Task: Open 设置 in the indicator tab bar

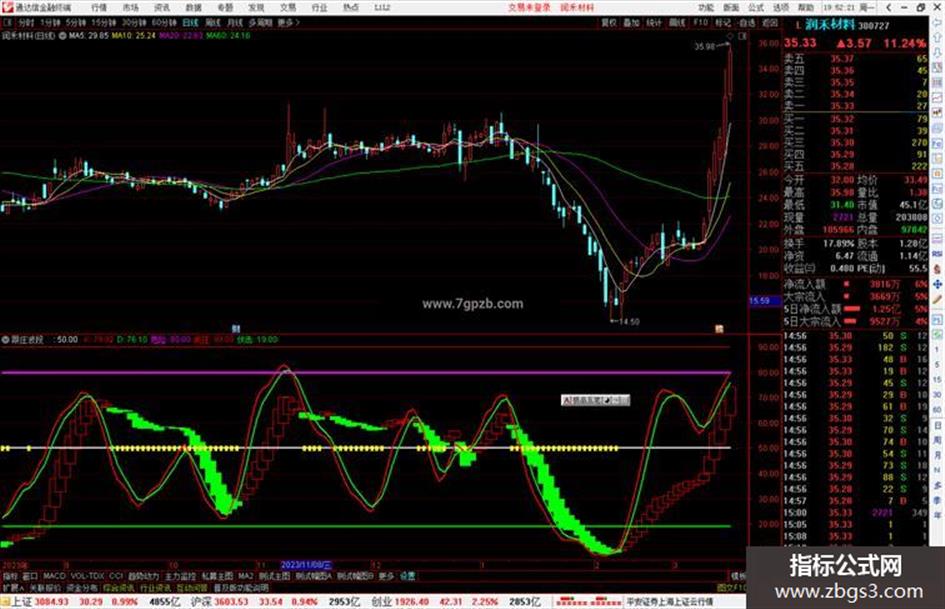Action: [408, 576]
